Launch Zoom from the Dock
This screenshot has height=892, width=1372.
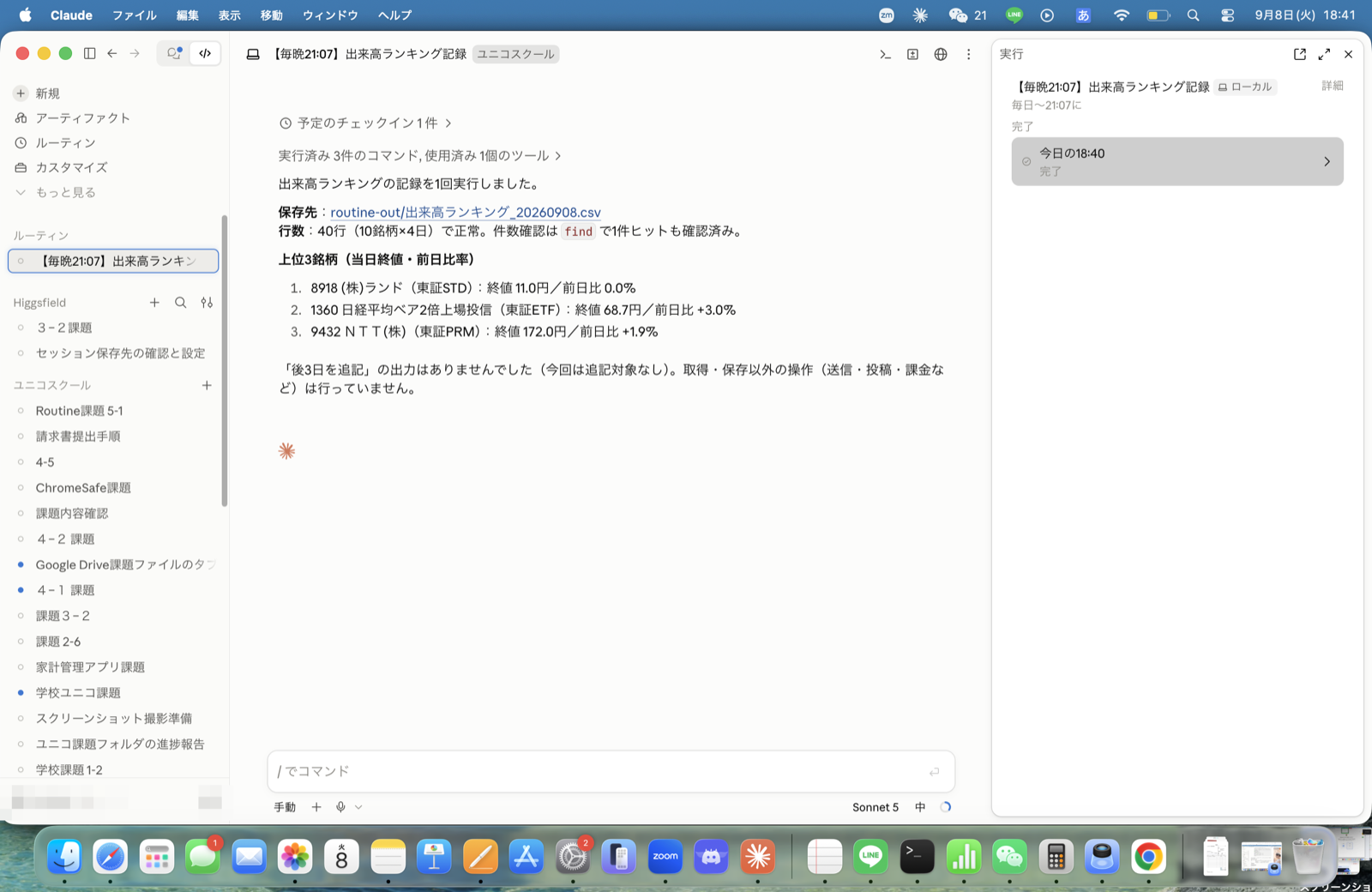click(665, 856)
